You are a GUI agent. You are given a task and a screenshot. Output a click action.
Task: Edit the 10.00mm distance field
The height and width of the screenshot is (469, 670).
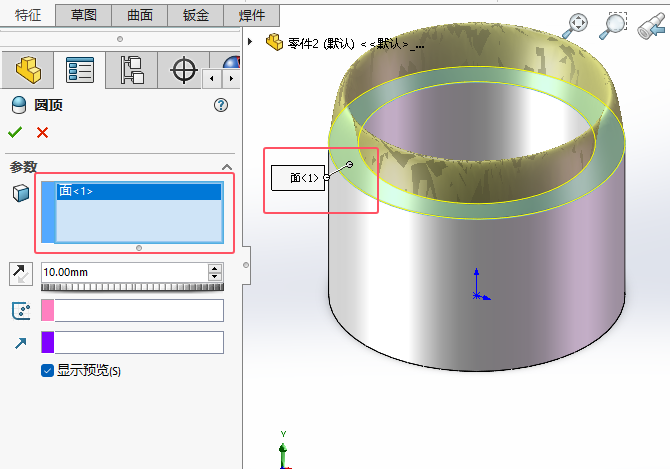124,272
